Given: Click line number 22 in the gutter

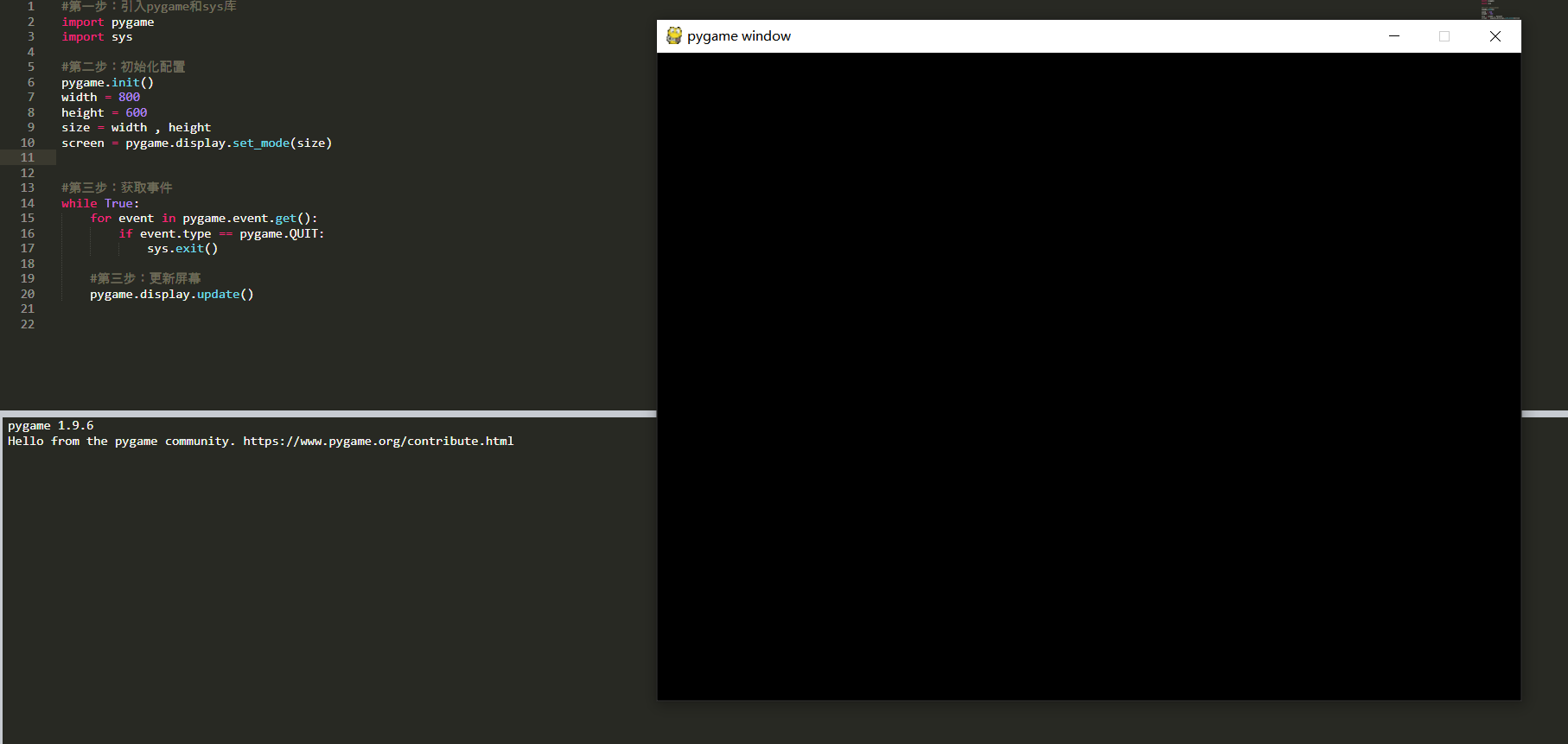Looking at the screenshot, I should (x=28, y=324).
